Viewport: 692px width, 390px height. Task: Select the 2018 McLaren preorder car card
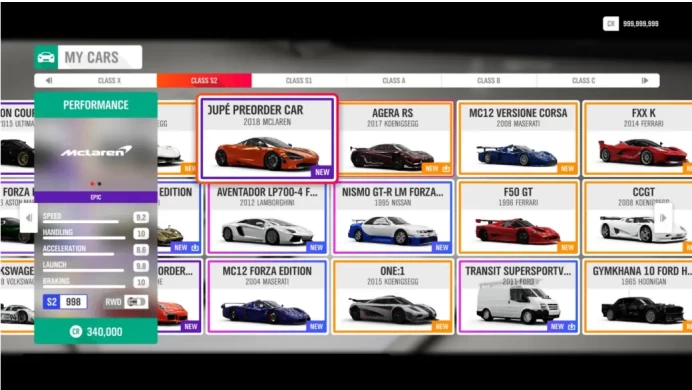tap(267, 139)
